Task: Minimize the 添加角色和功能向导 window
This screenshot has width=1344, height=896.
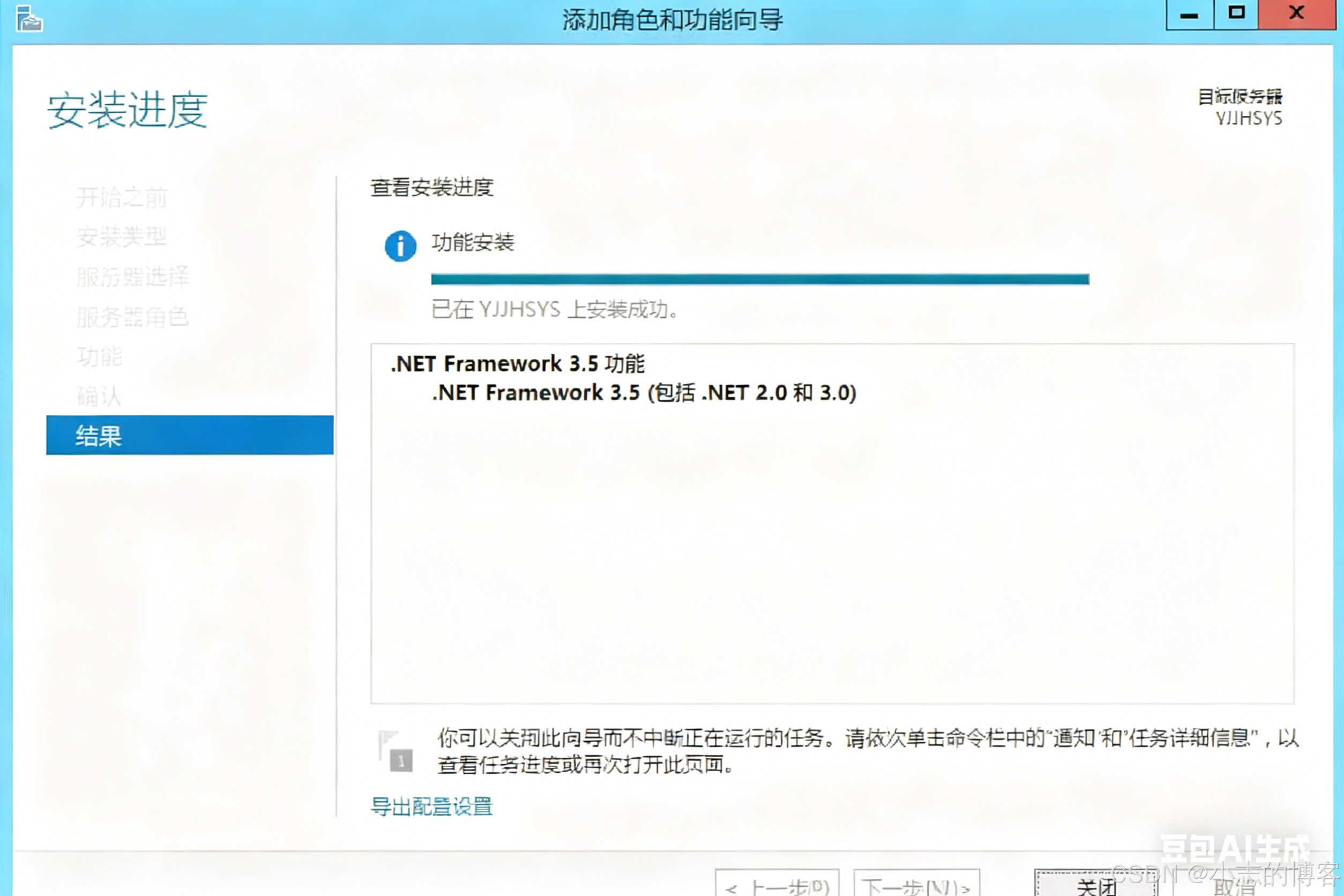Action: click(1189, 14)
